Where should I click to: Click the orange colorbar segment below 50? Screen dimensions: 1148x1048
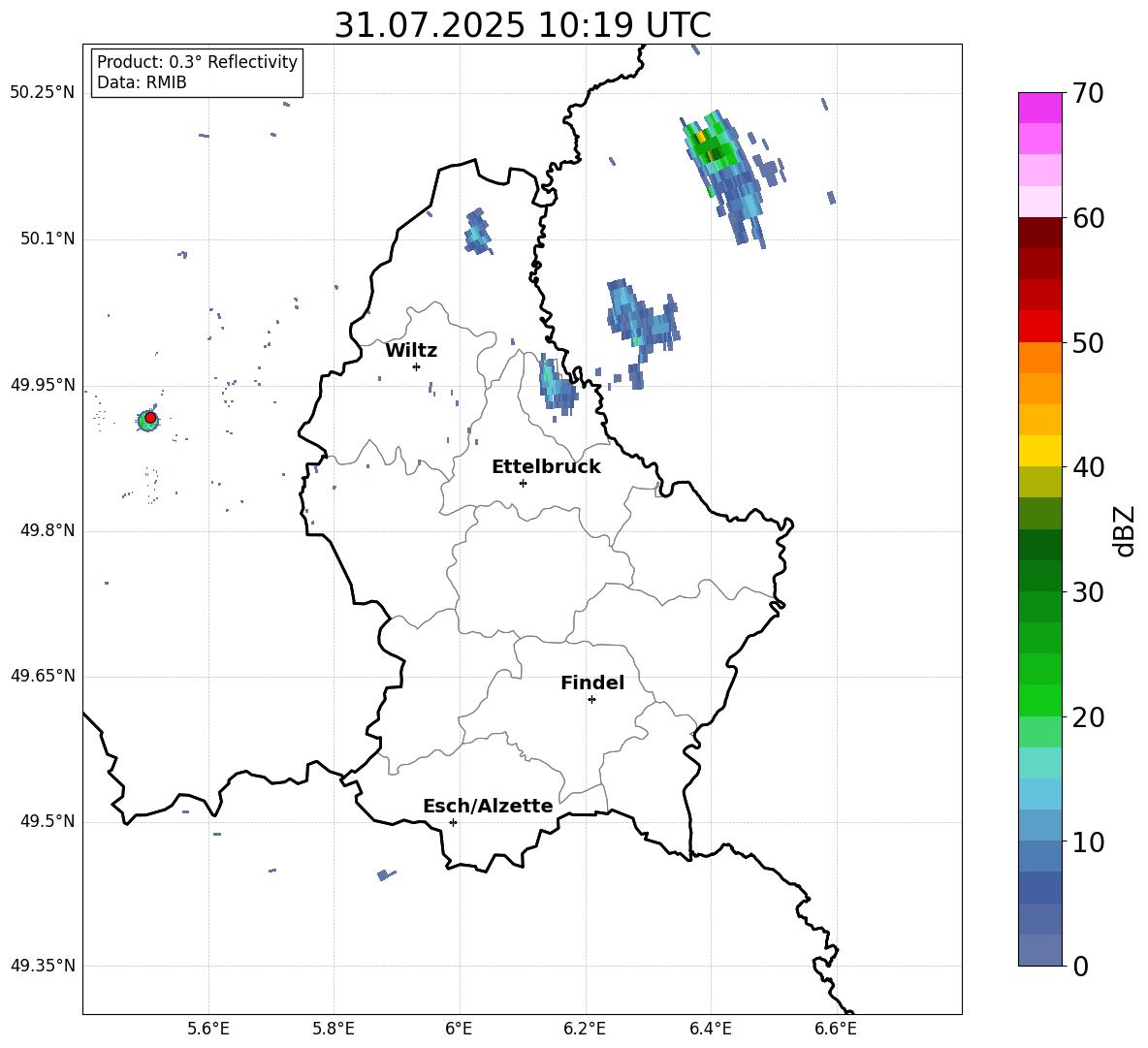pos(1039,358)
